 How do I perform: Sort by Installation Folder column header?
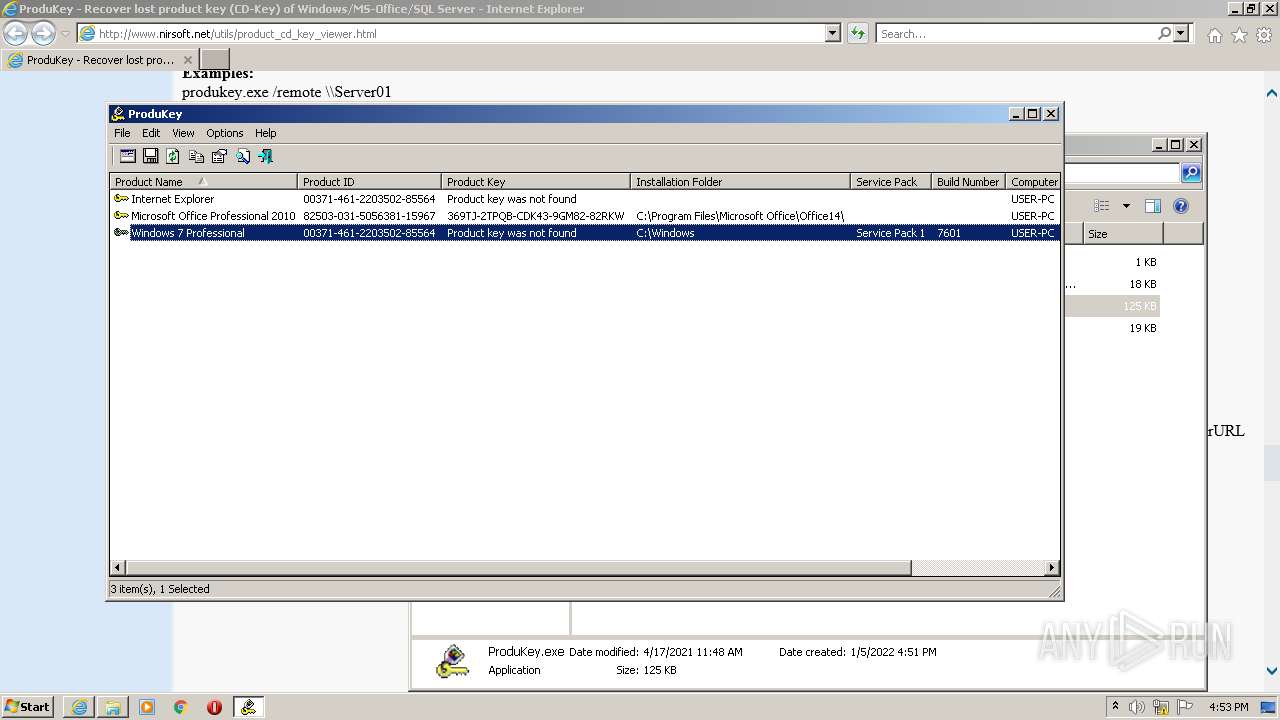741,182
